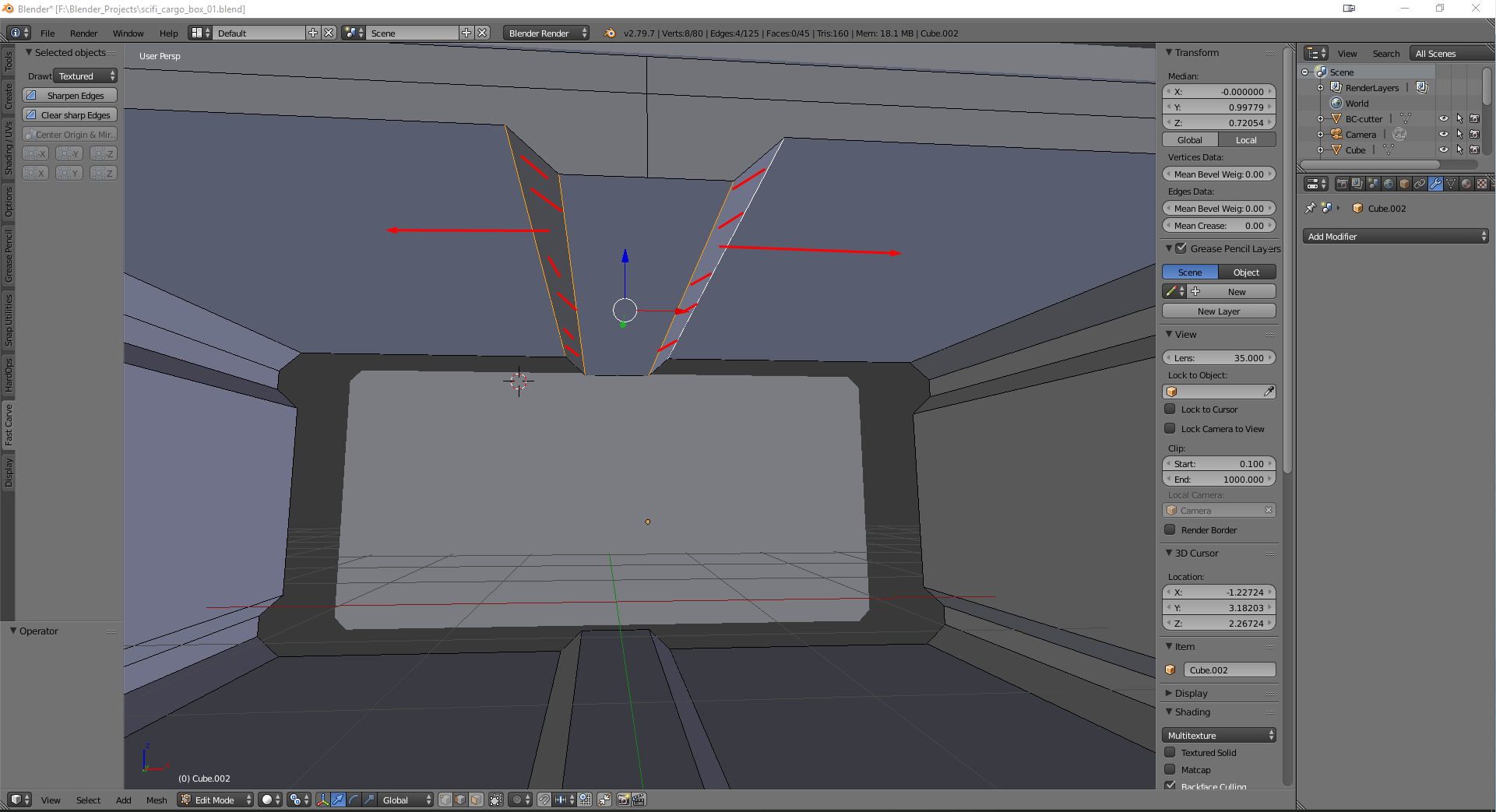Open the Texture properties tab
The image size is (1496, 812).
(1482, 184)
